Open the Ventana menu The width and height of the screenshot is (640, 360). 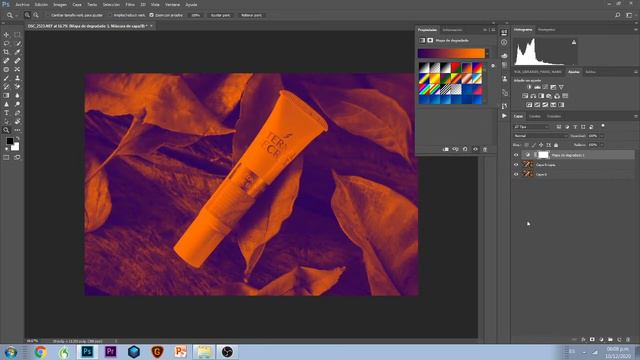point(172,4)
